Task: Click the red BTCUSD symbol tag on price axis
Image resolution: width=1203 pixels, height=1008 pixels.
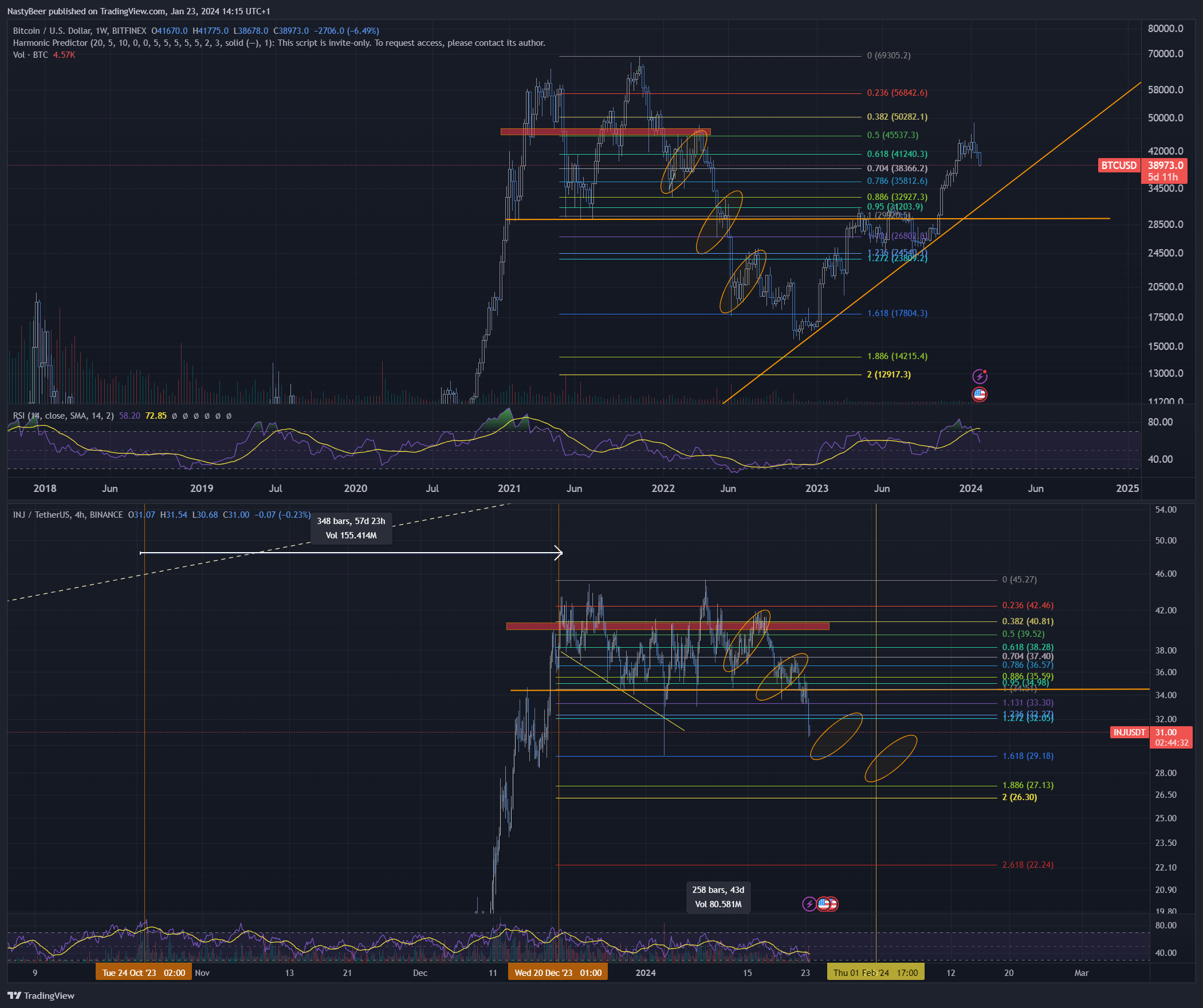Action: pyautogui.click(x=1119, y=166)
